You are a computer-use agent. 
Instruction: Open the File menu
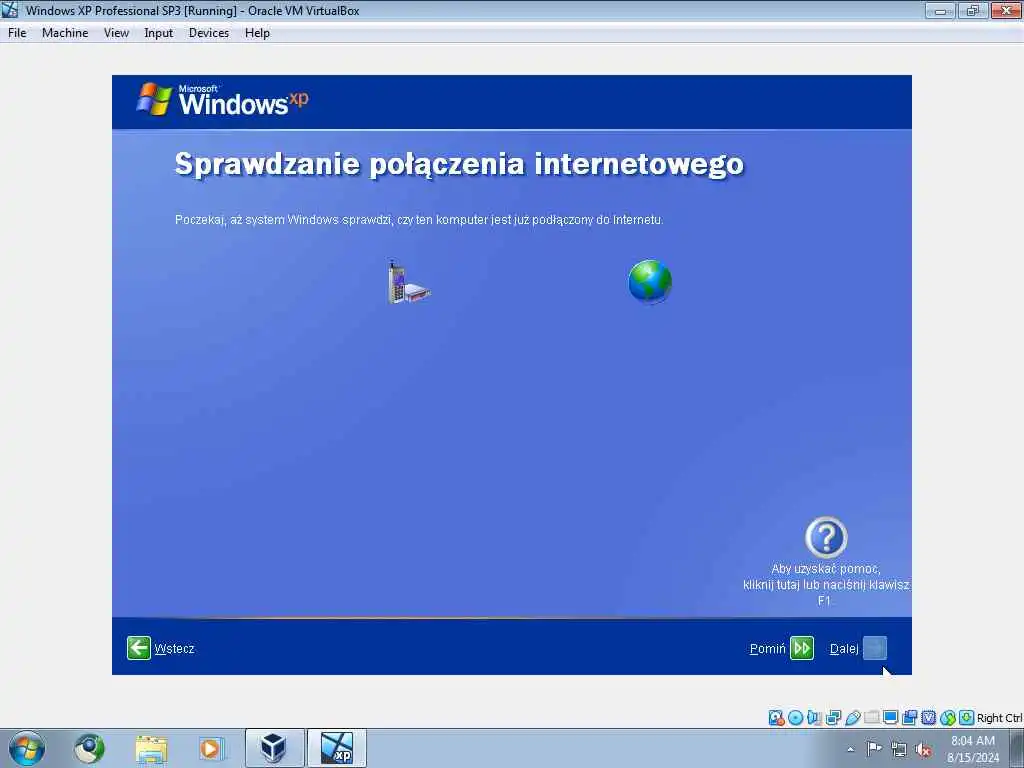(17, 33)
